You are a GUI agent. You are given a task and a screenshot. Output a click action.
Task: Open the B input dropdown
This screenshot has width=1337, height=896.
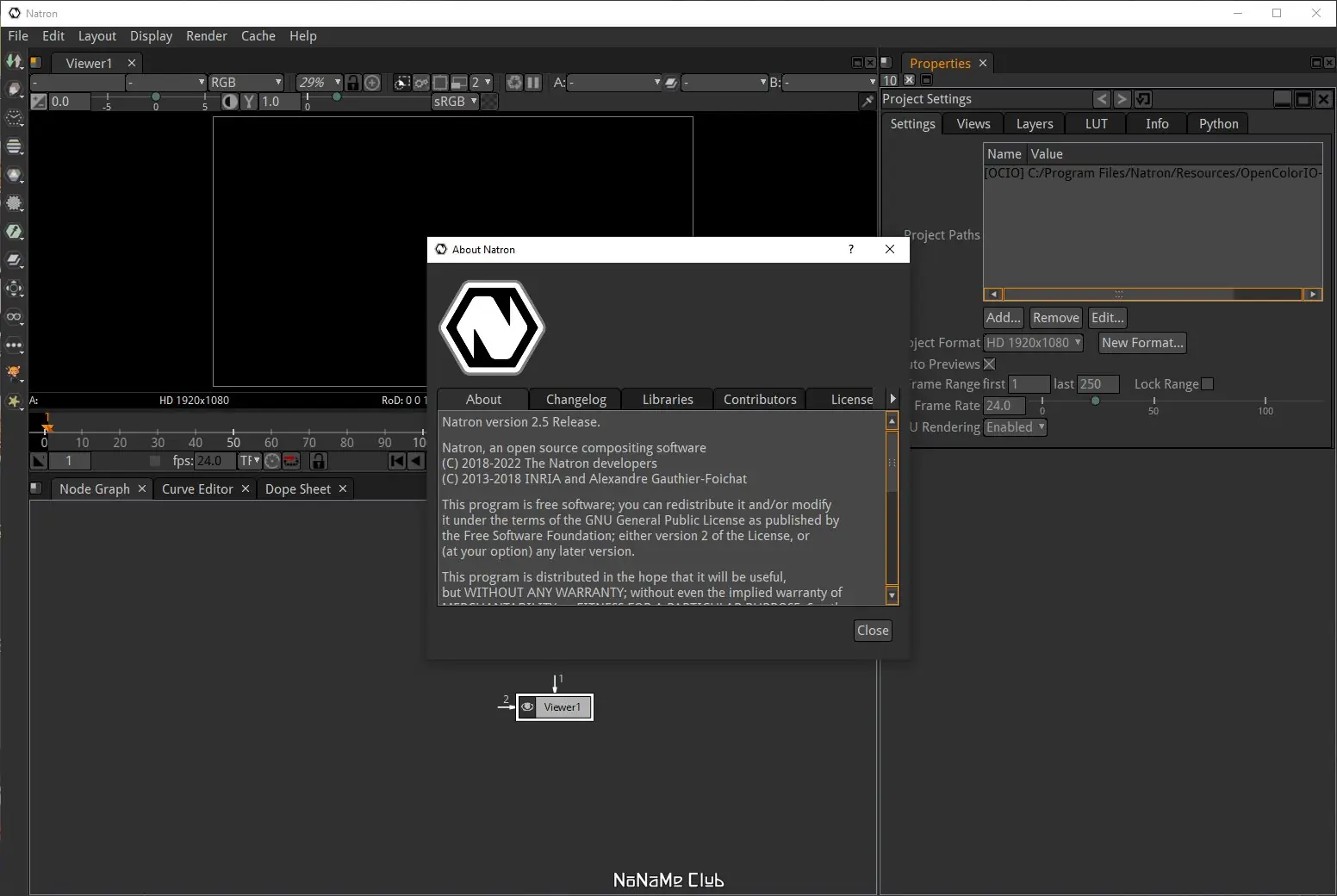830,83
